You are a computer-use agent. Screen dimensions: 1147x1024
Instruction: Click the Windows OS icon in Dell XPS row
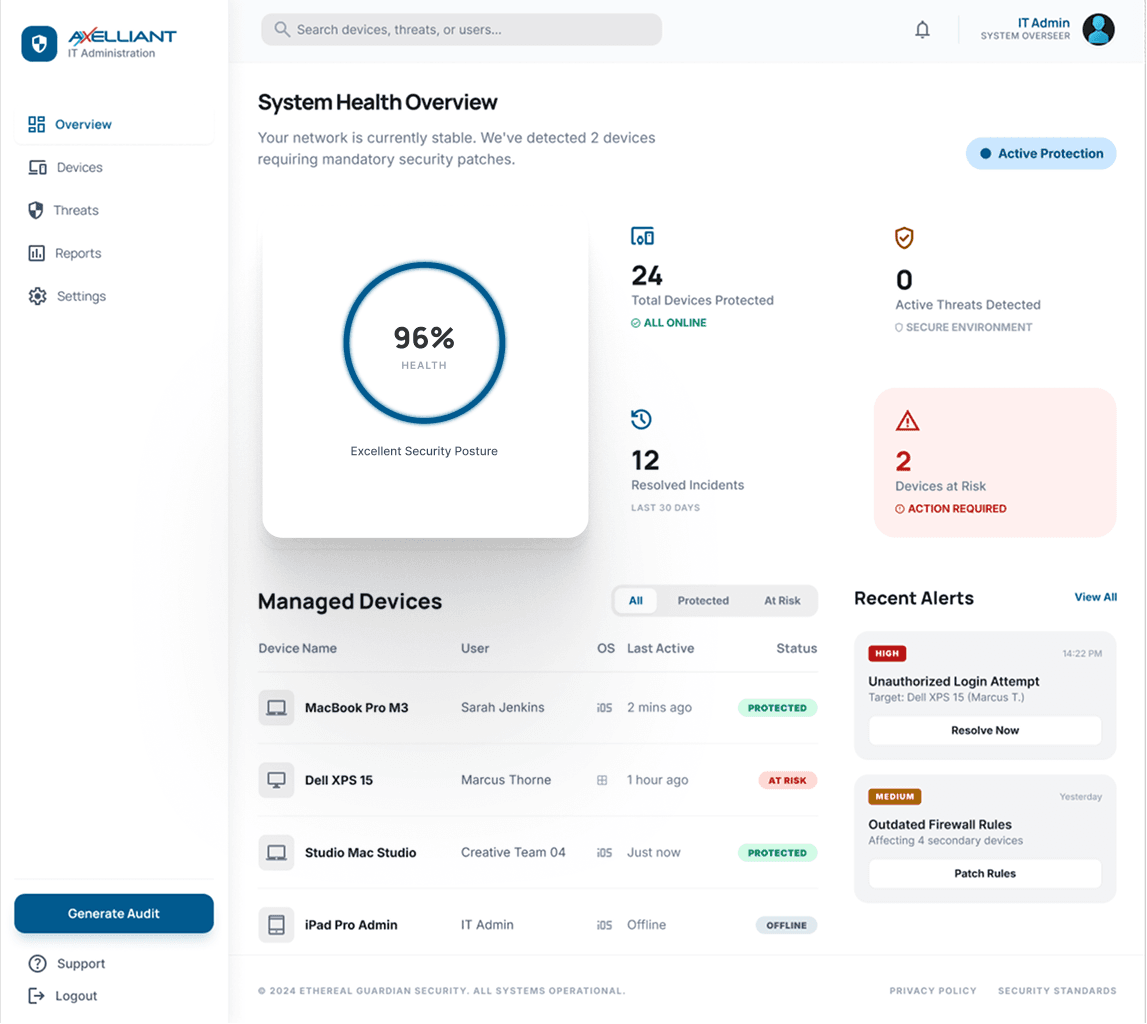[602, 780]
